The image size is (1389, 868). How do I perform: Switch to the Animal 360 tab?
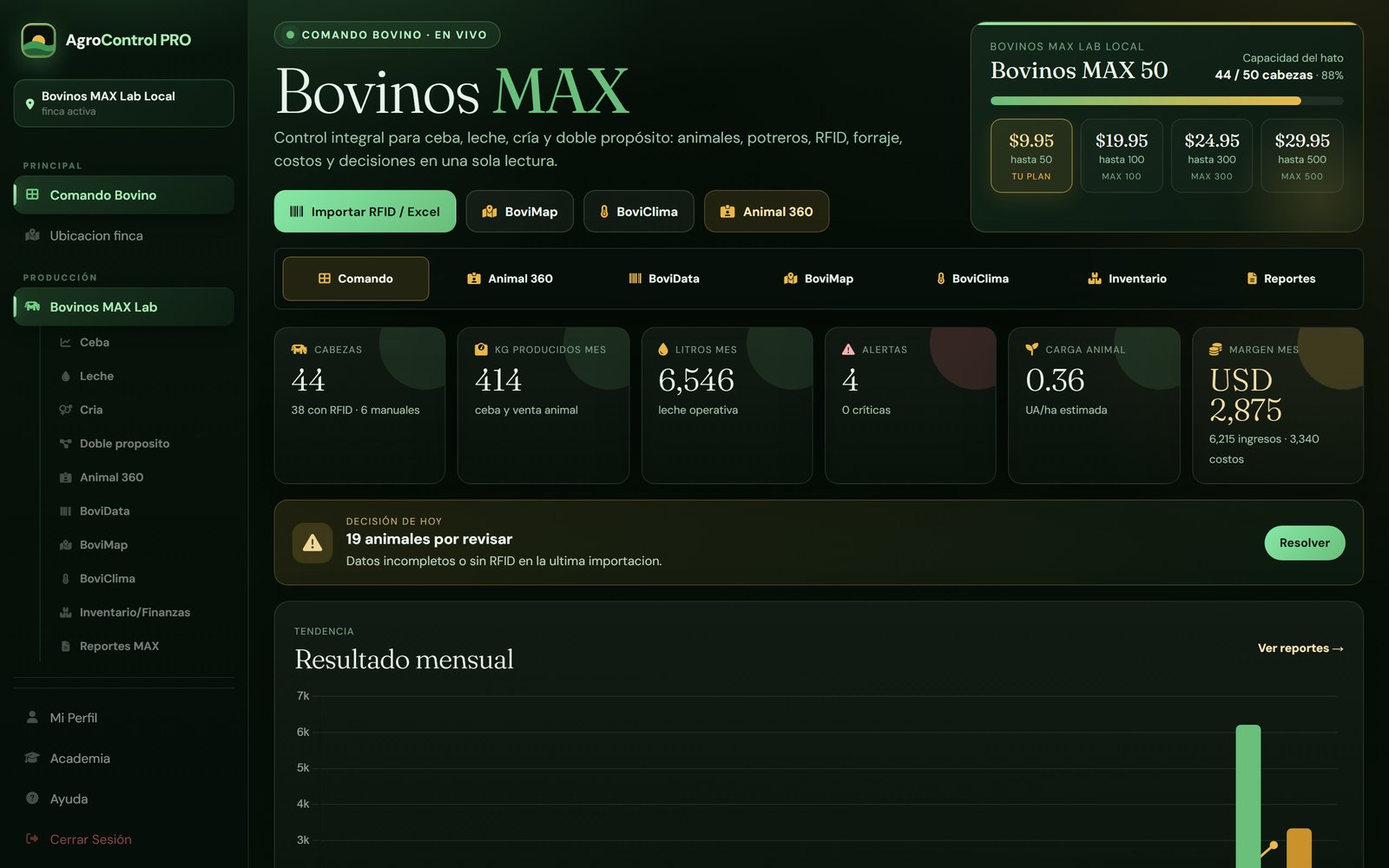(x=510, y=279)
